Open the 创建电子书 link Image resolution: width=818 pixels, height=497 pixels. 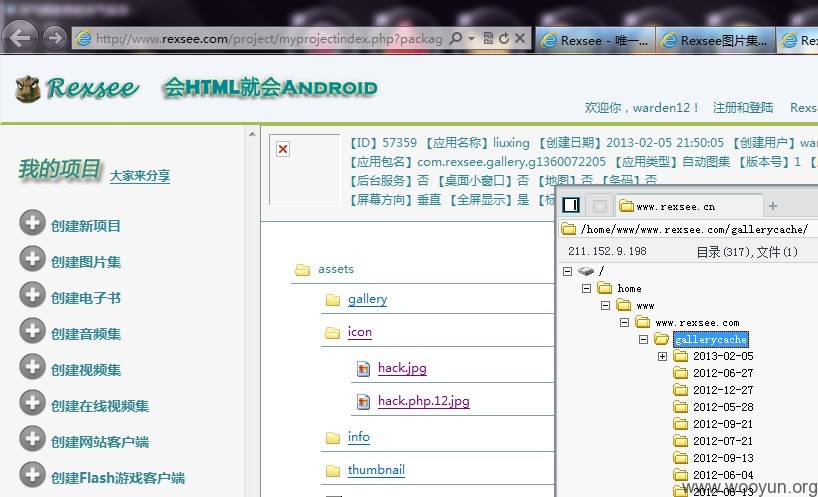(86, 298)
